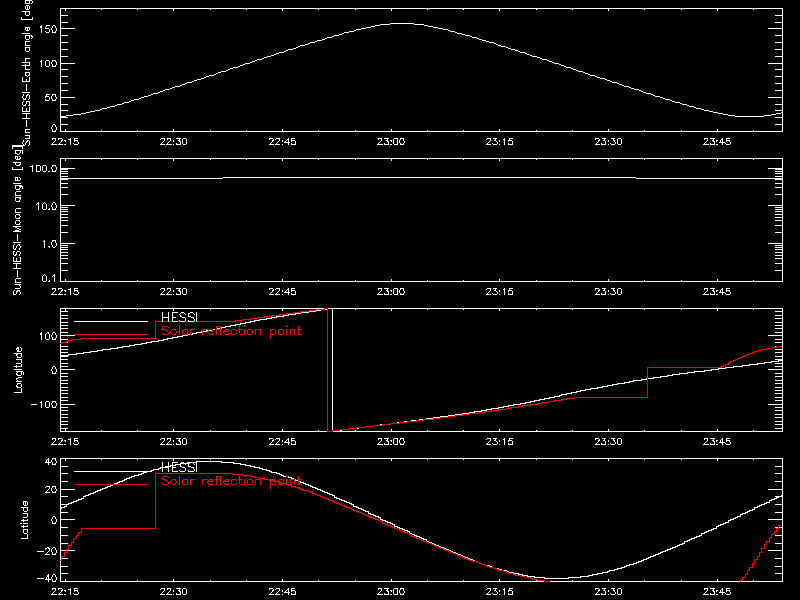This screenshot has height=600, width=800.
Task: Select HESSI legend label in Latitude plot
Action: (179, 467)
